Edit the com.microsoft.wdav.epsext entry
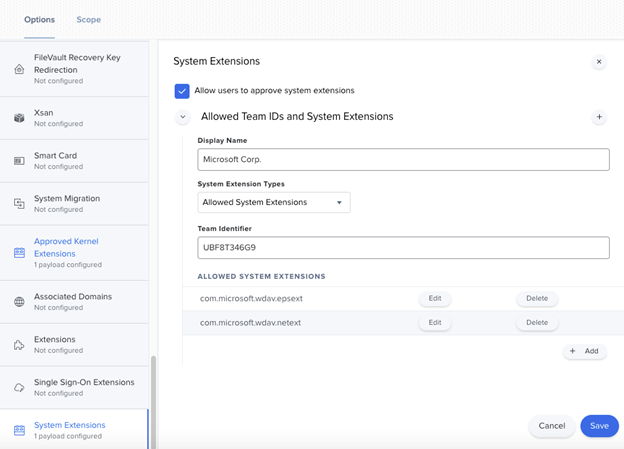This screenshot has width=624, height=449. click(435, 299)
